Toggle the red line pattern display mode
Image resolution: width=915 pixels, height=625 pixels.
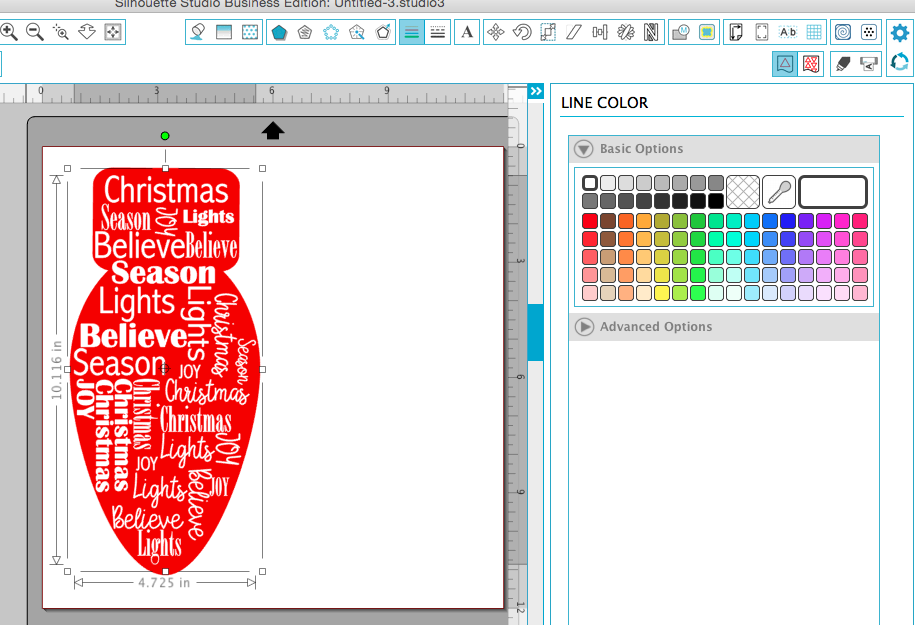[x=810, y=64]
